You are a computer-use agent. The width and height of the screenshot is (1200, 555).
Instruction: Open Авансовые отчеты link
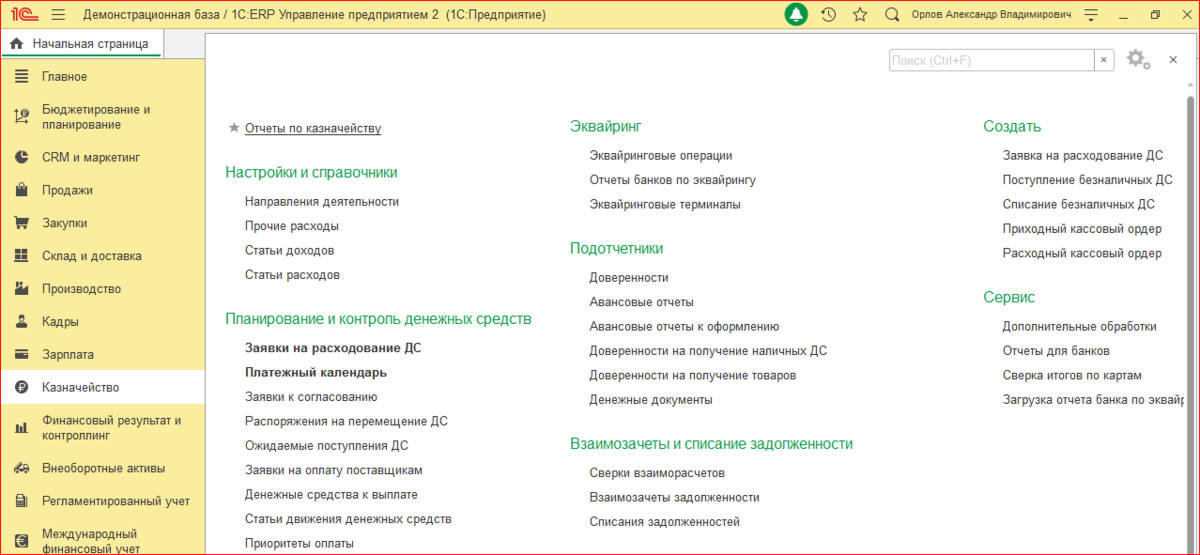(642, 302)
